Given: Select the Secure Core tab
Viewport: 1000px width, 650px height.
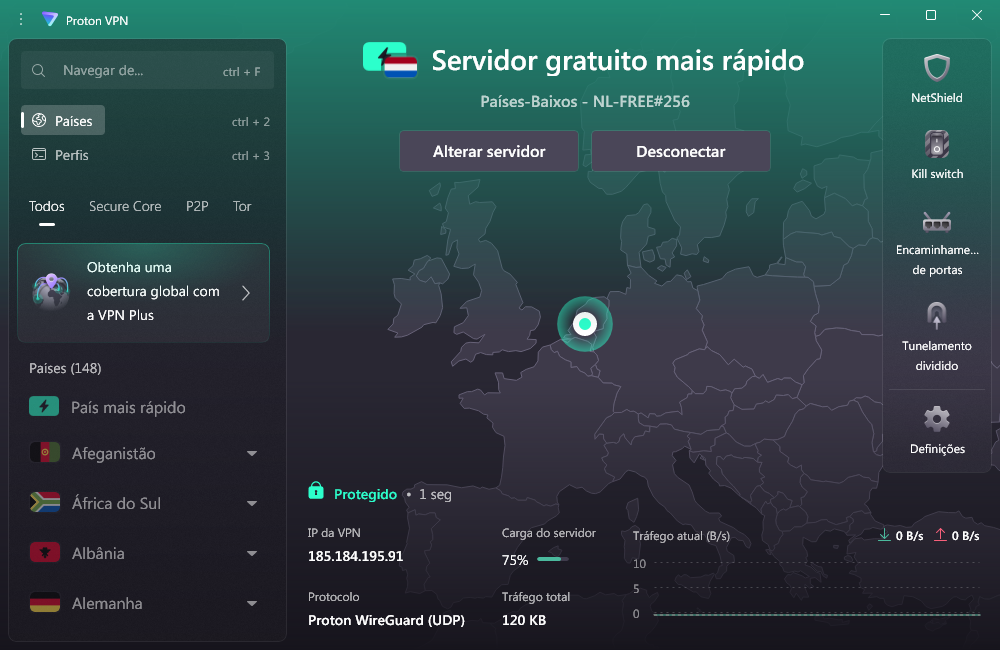Looking at the screenshot, I should pos(125,206).
